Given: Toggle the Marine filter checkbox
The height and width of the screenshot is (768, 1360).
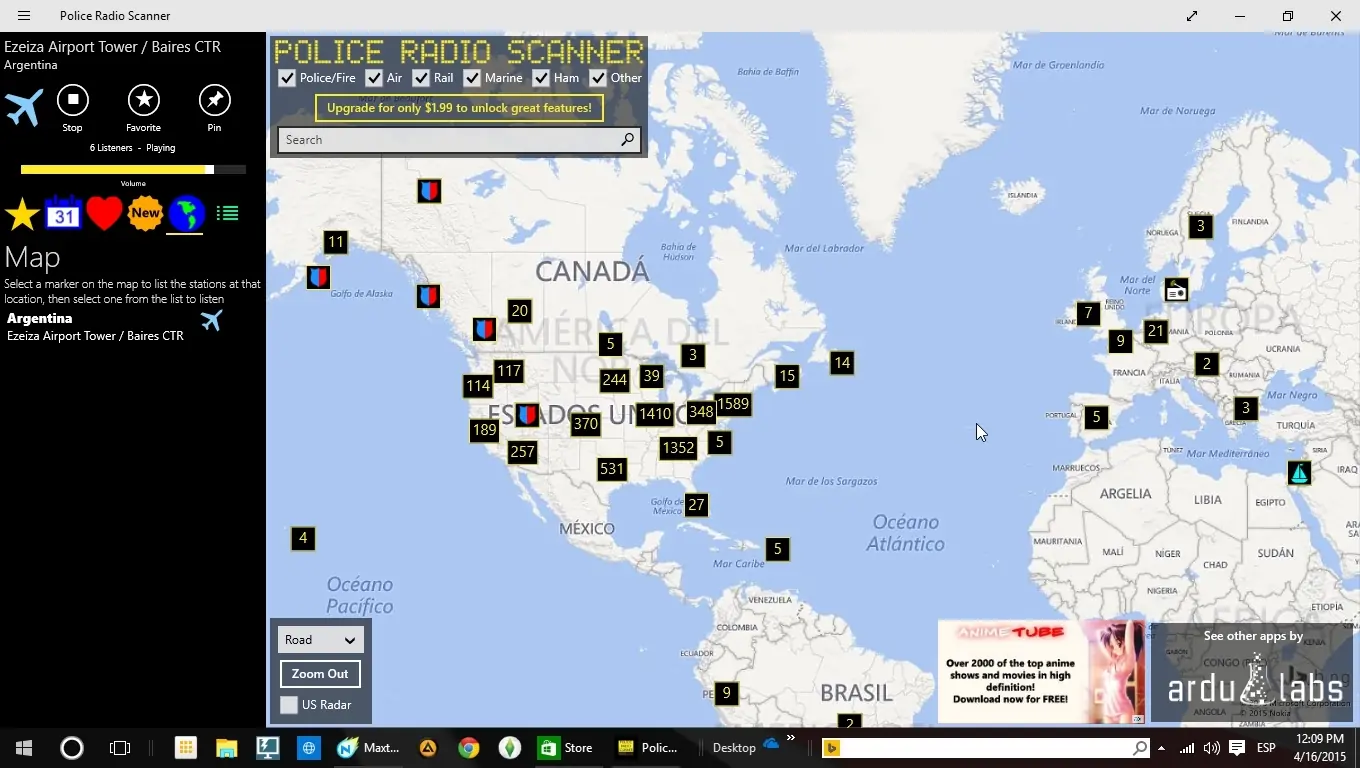Looking at the screenshot, I should pos(472,78).
